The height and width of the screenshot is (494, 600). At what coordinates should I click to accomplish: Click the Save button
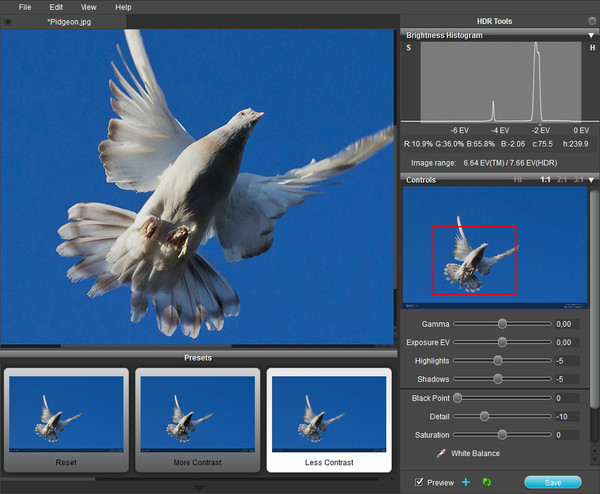552,482
